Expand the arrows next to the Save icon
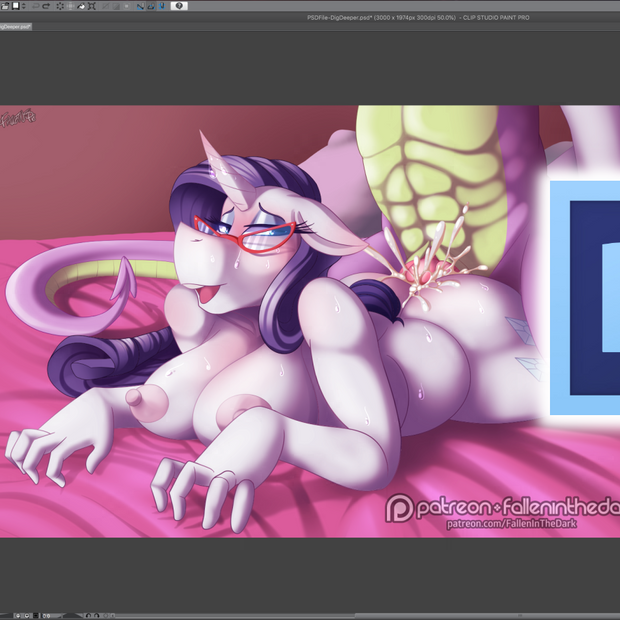Viewport: 620px width, 620px height. (23, 6)
